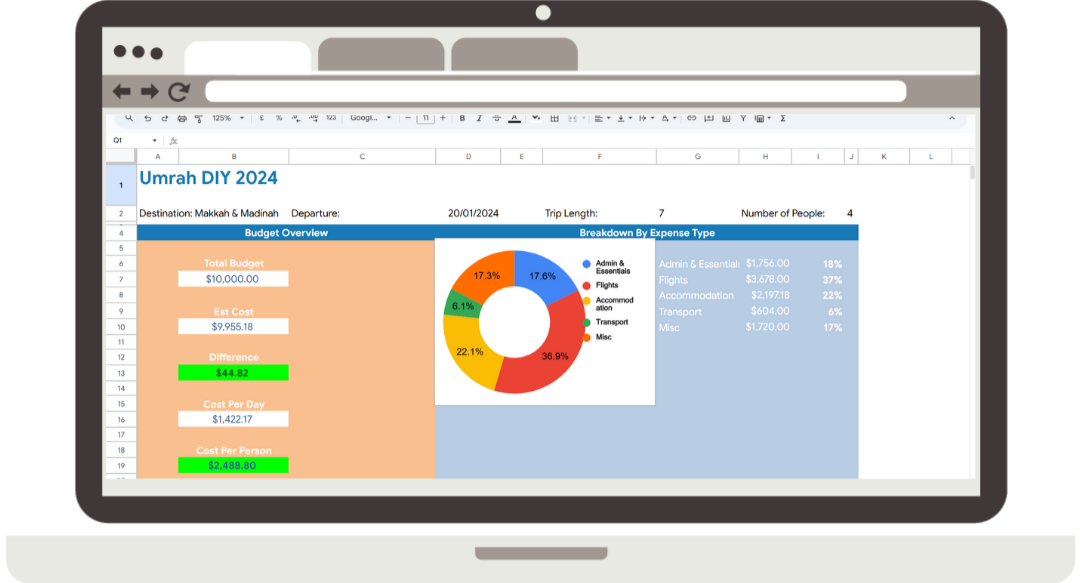Open more number formats 123 button

tap(331, 118)
